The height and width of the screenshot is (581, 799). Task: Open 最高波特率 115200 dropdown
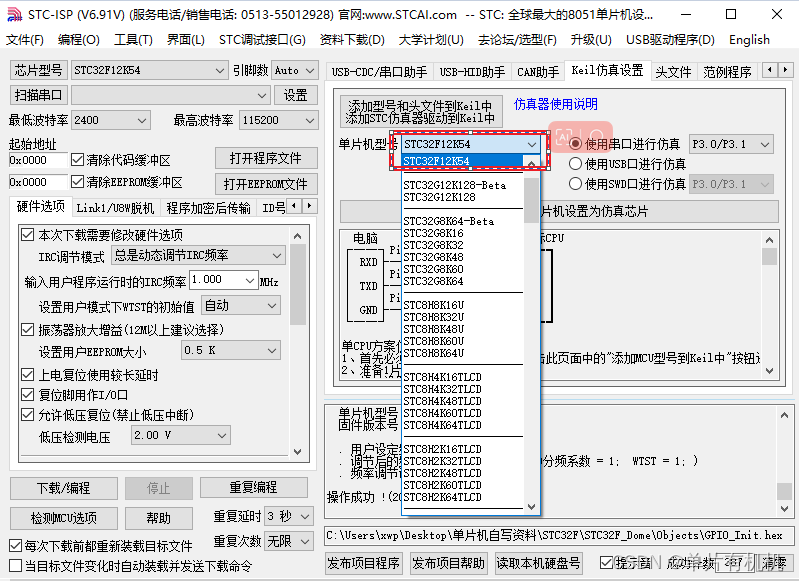point(279,120)
